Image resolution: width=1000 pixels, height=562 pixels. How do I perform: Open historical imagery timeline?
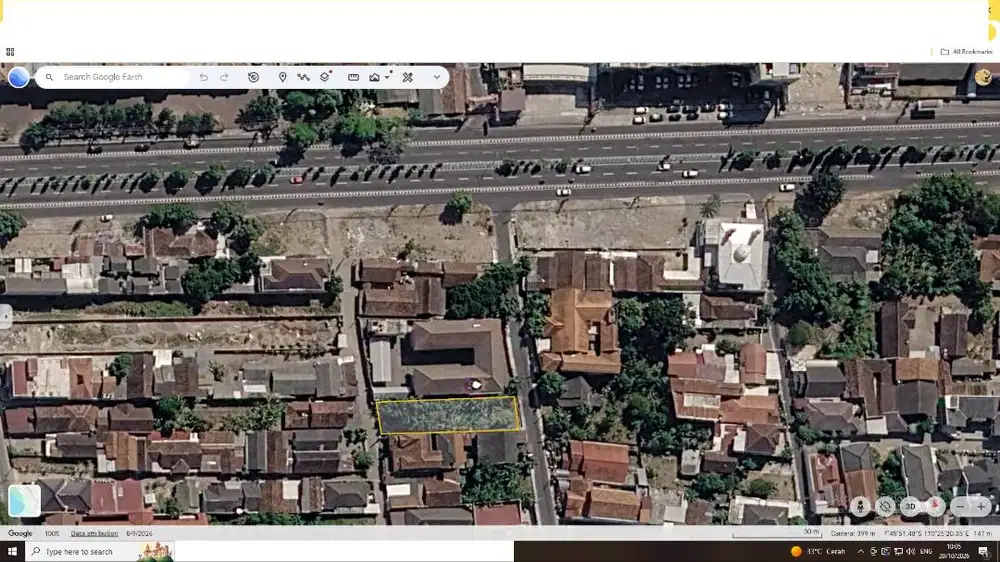[x=253, y=77]
